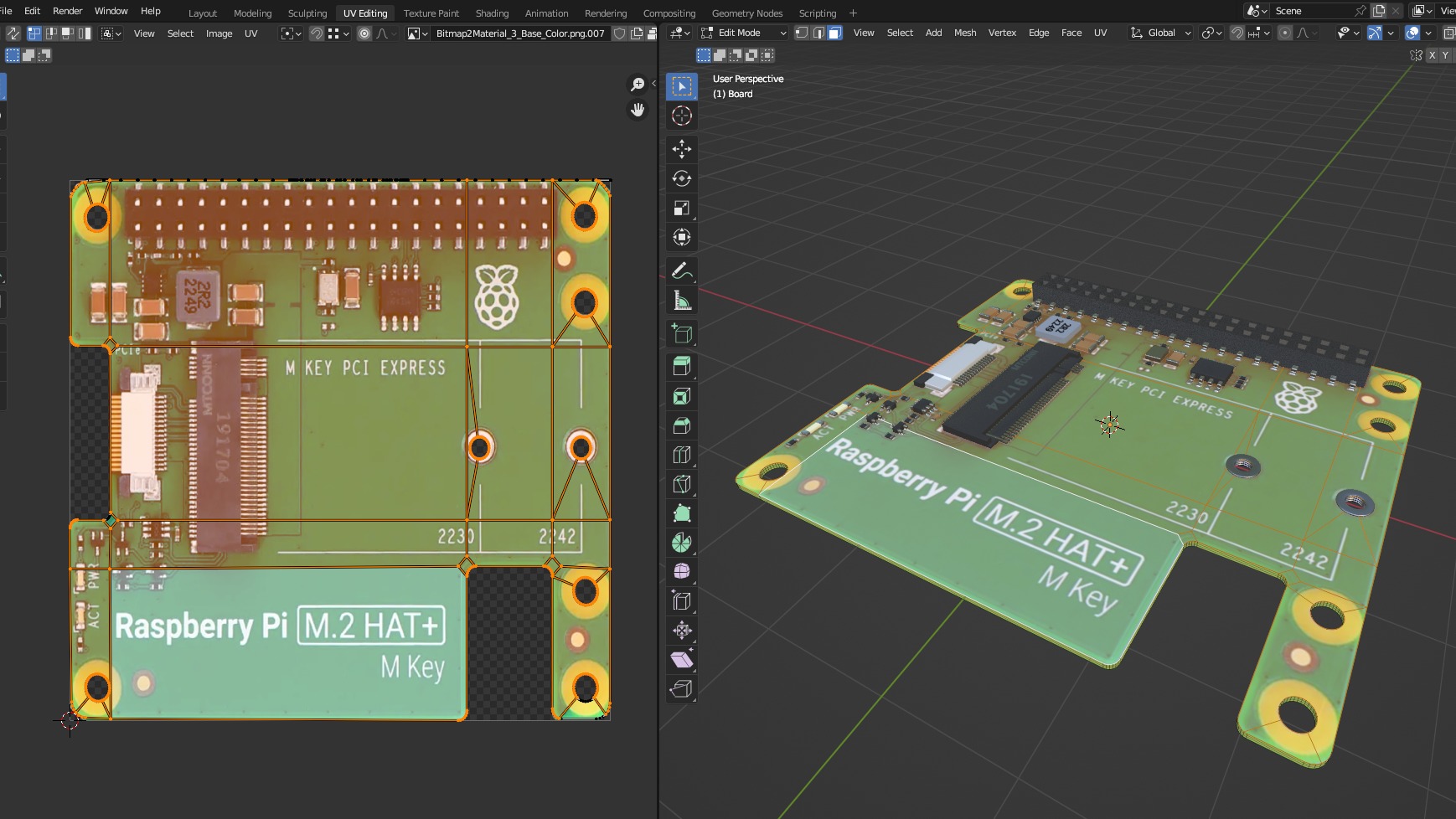Open the Global transform orientation dropdown
1456x819 pixels.
tap(1160, 33)
